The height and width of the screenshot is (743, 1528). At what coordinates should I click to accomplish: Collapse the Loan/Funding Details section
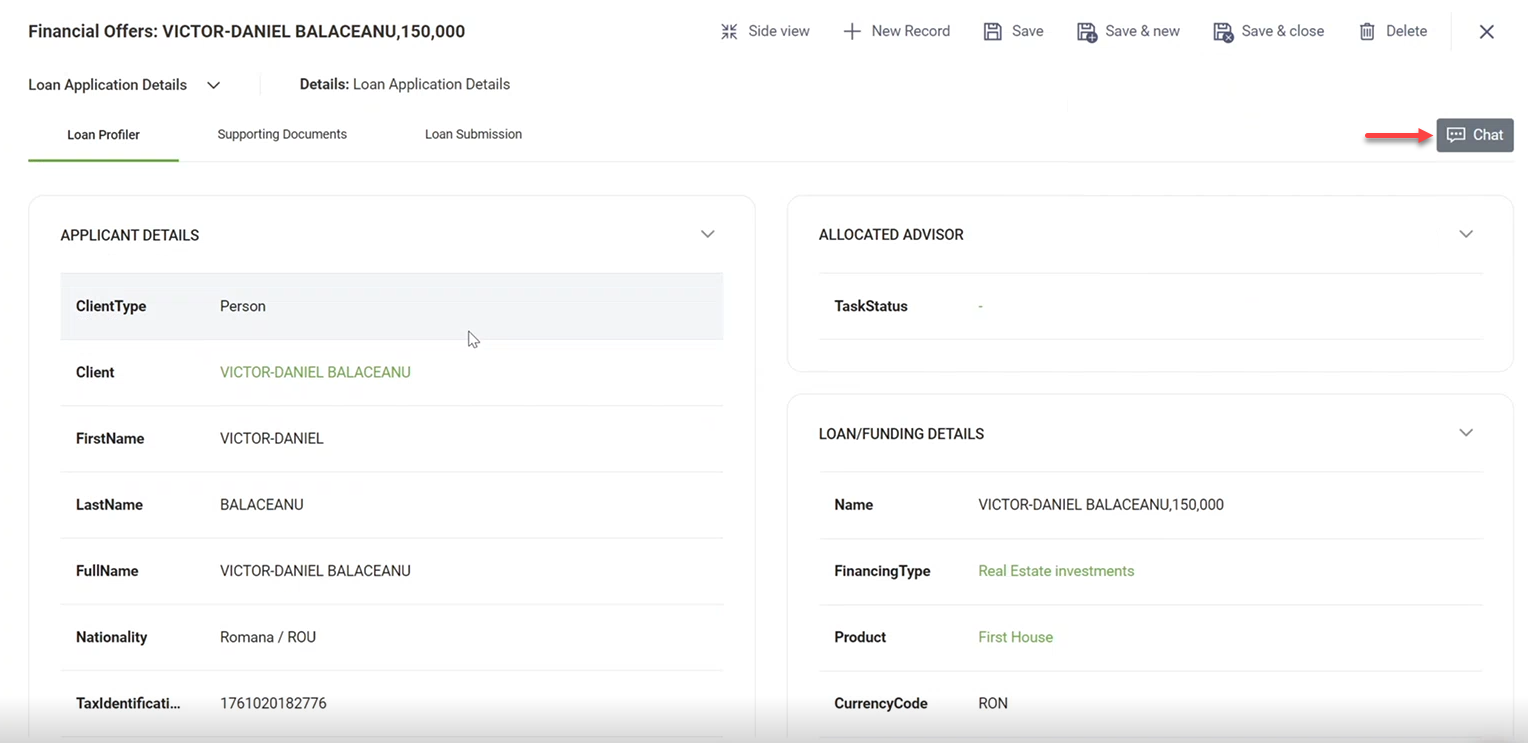[x=1466, y=433]
